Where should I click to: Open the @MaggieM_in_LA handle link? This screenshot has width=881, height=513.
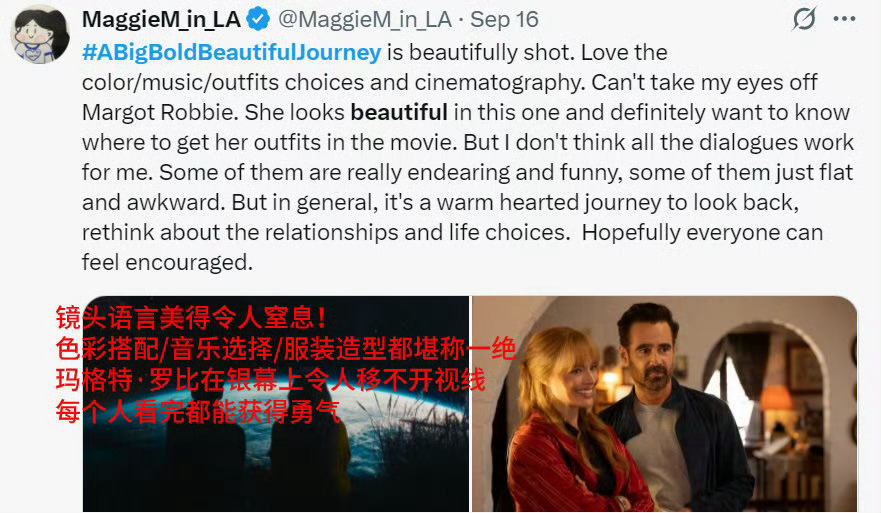pos(365,20)
